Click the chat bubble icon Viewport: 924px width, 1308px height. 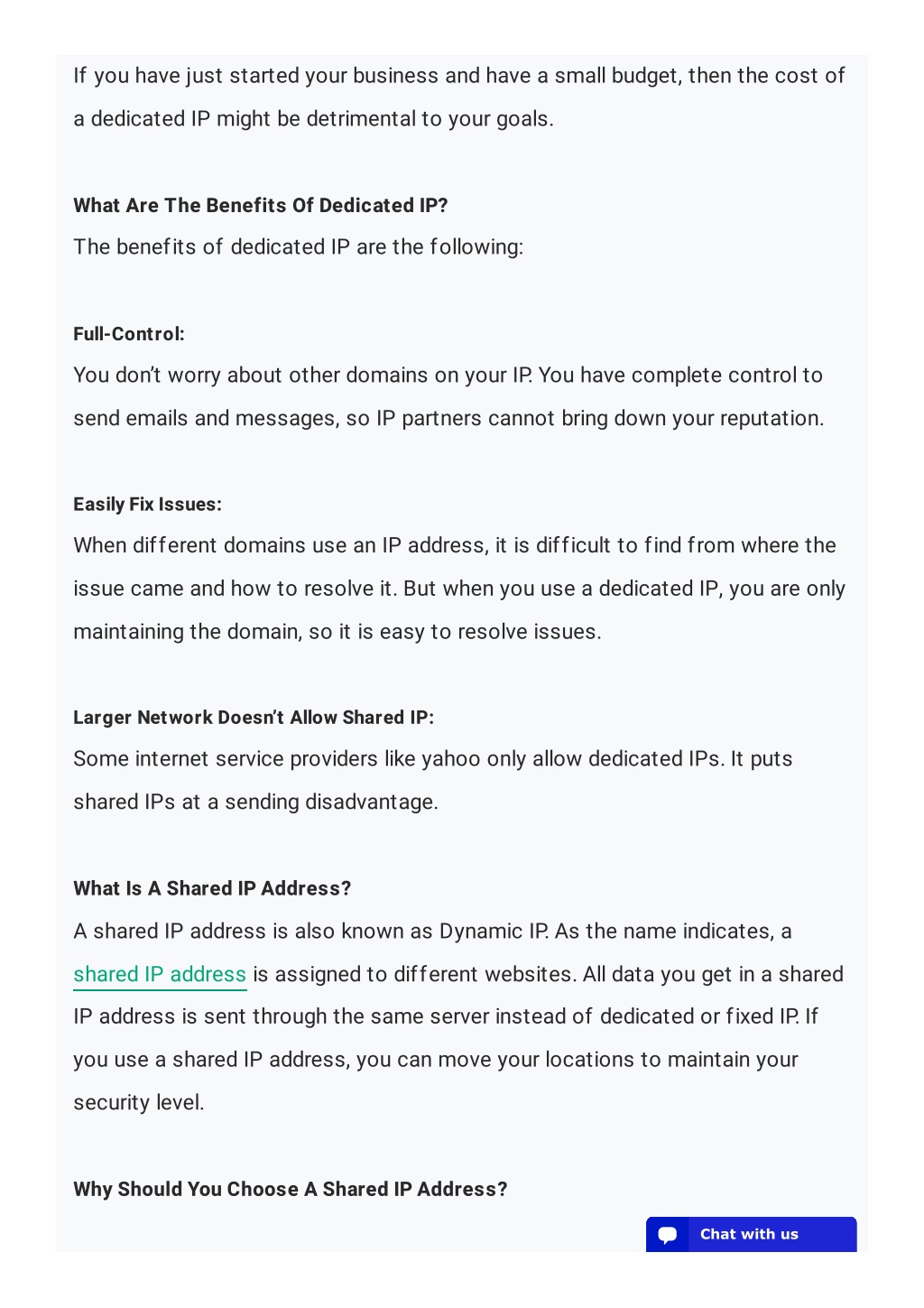click(668, 1235)
